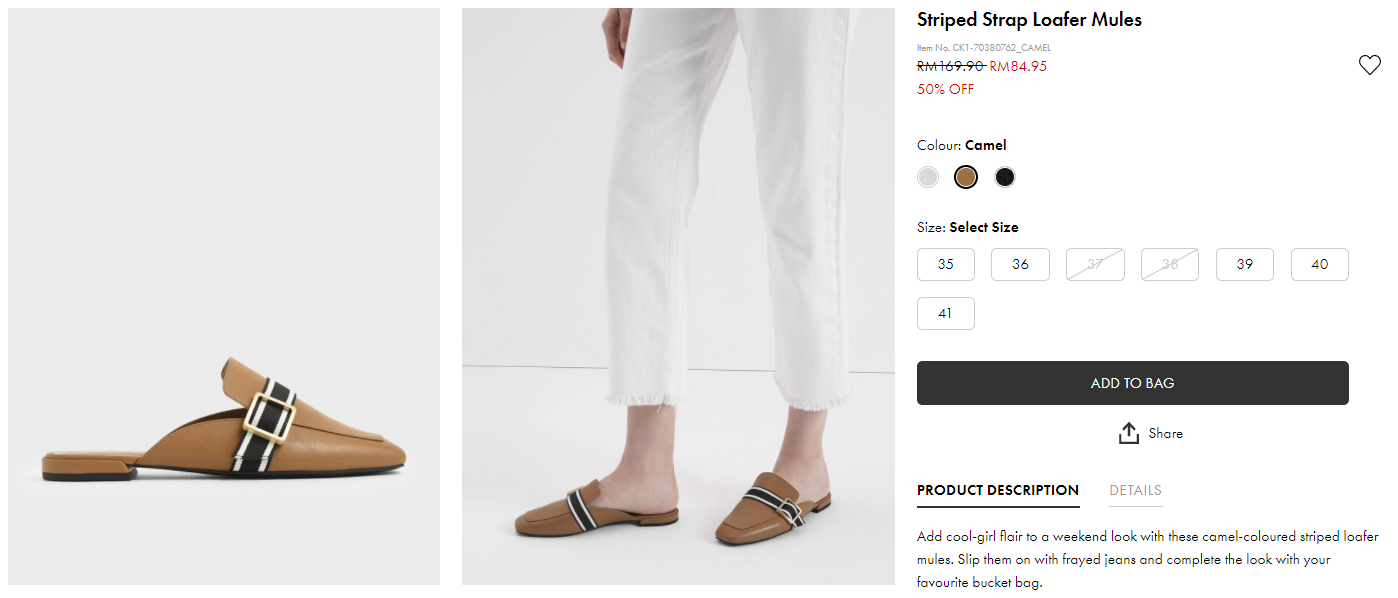
Task: Choose size 39
Action: (1245, 264)
